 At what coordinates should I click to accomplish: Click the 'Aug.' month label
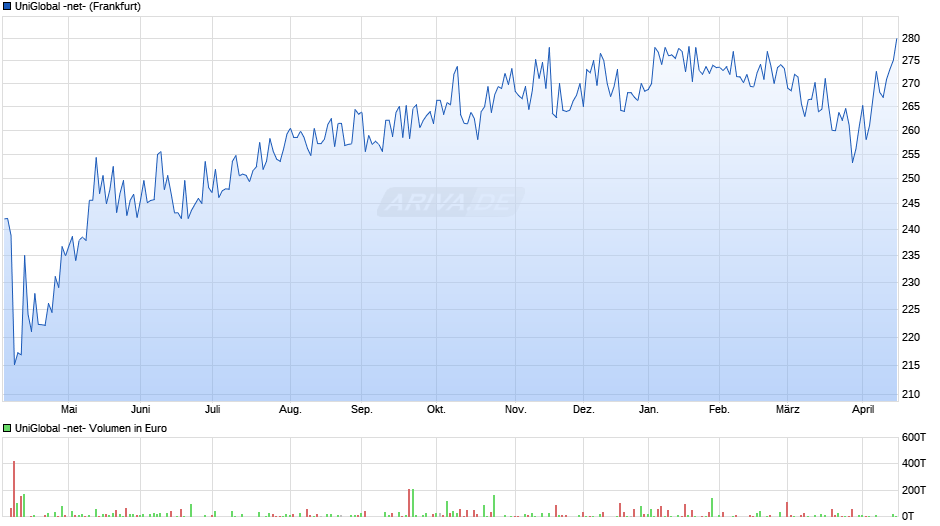(x=290, y=409)
